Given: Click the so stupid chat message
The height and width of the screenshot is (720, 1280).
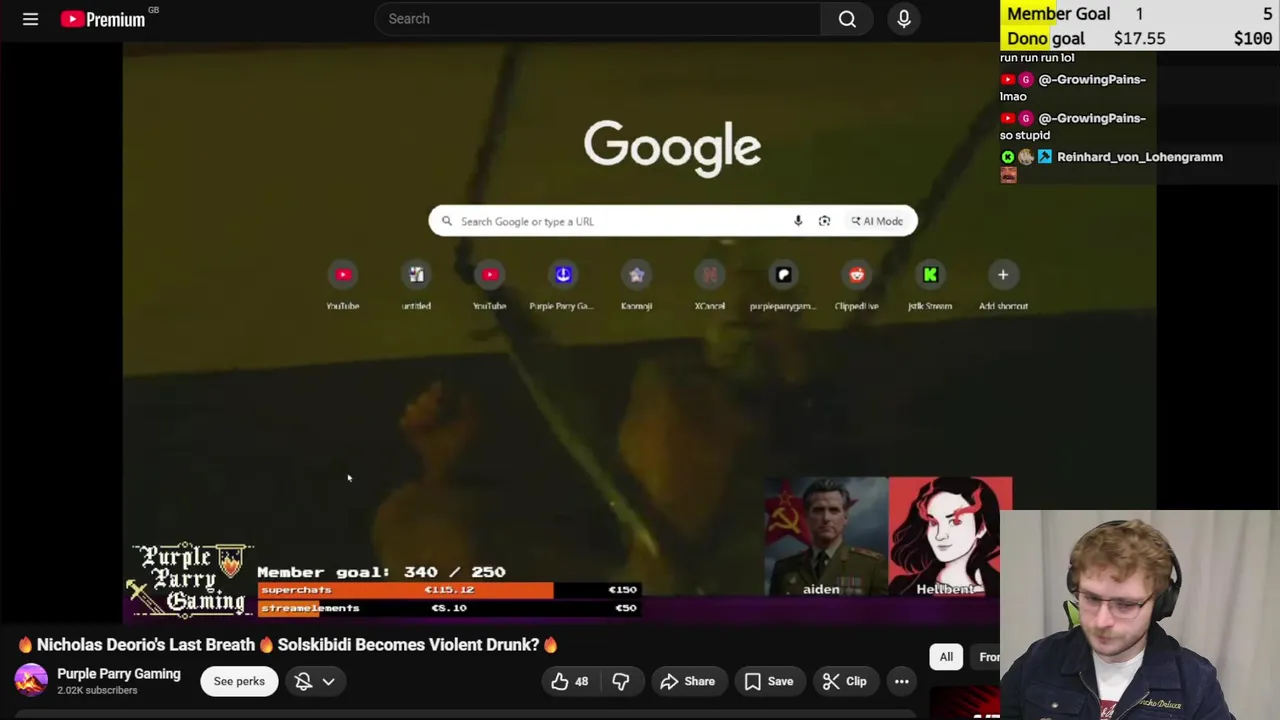Looking at the screenshot, I should (1025, 135).
